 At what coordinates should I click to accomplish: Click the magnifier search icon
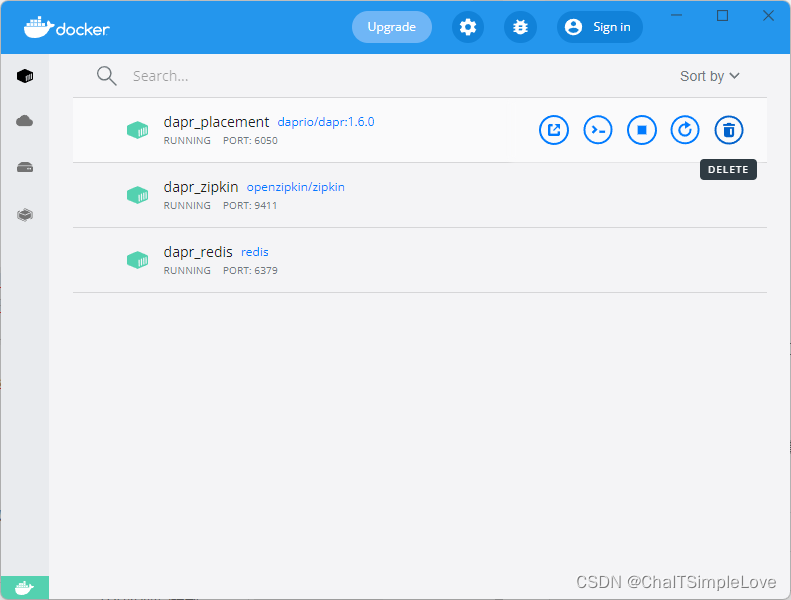pyautogui.click(x=106, y=76)
